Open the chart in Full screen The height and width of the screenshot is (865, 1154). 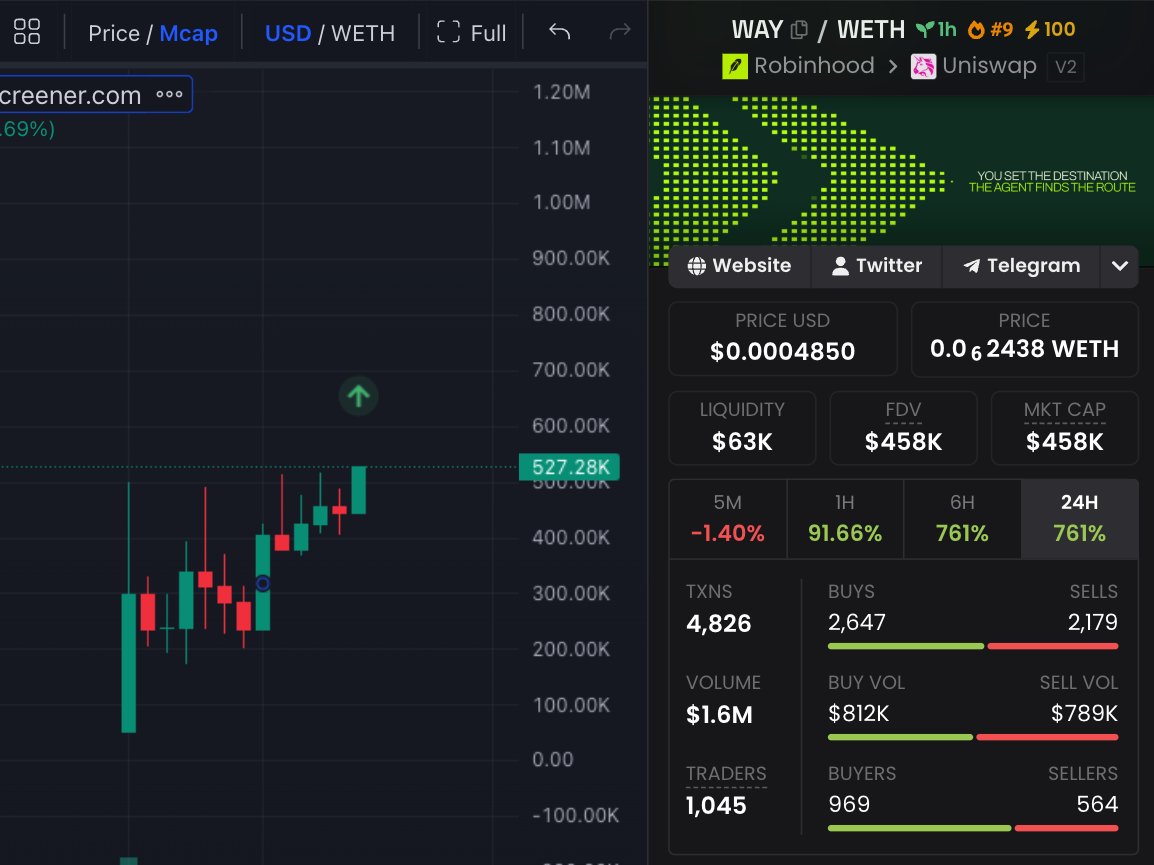coord(471,33)
